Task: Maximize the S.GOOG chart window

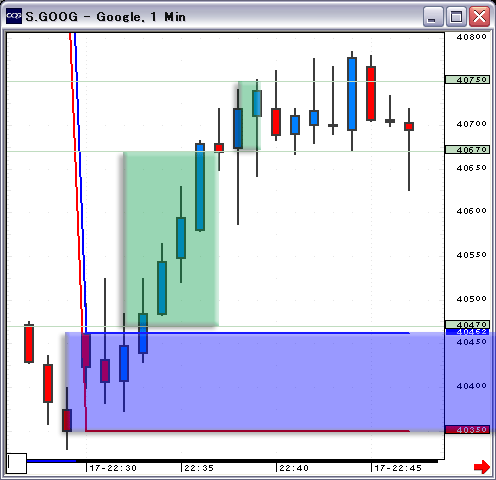Action: (x=456, y=17)
